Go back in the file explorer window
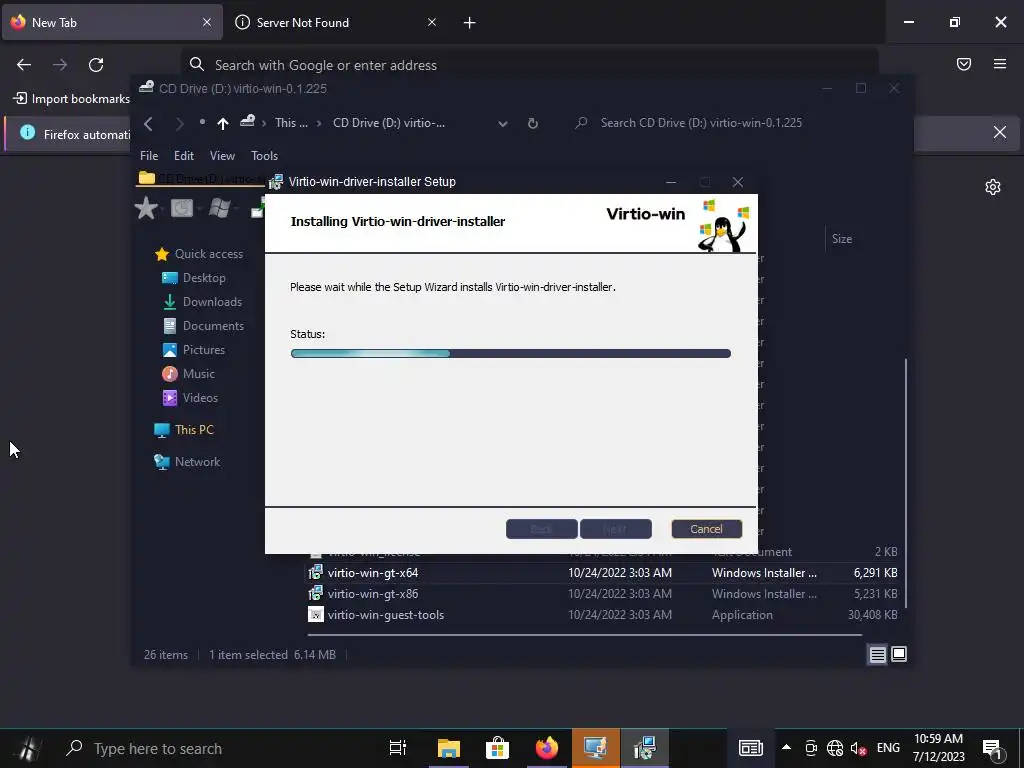This screenshot has height=768, width=1024. tap(148, 123)
